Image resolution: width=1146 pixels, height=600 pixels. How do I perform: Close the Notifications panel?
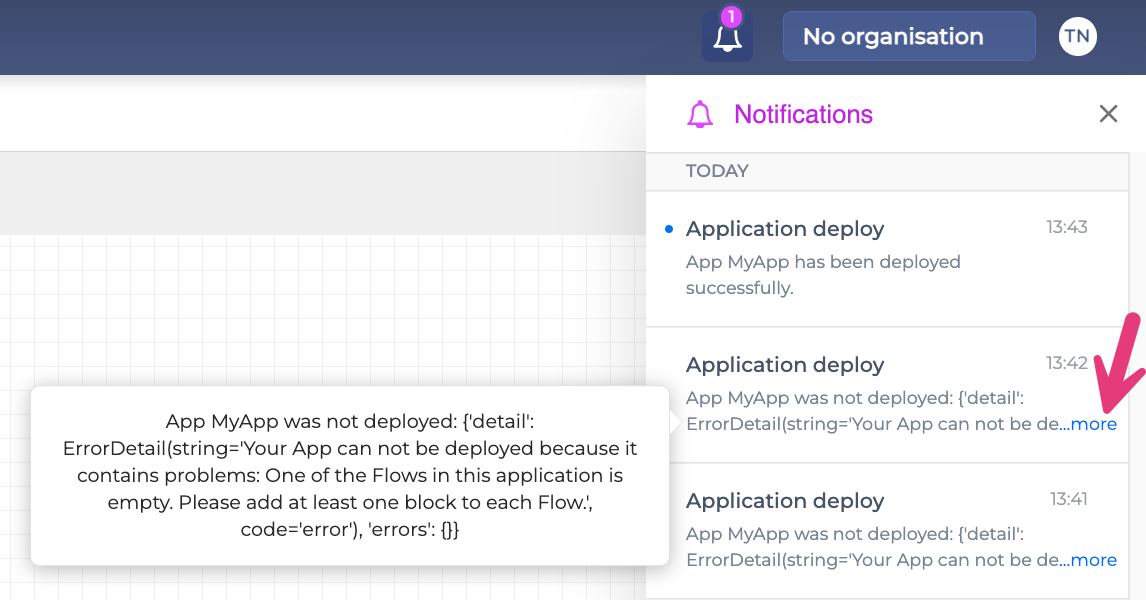[1108, 114]
